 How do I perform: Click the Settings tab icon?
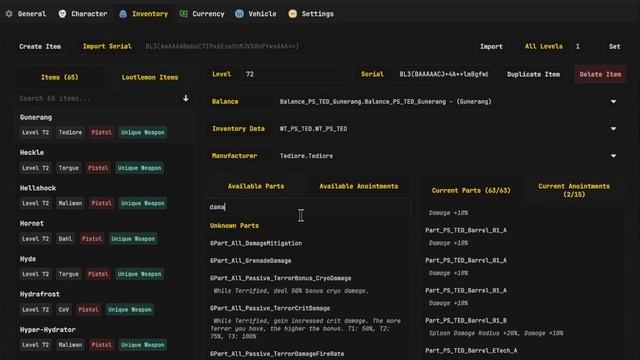click(293, 14)
